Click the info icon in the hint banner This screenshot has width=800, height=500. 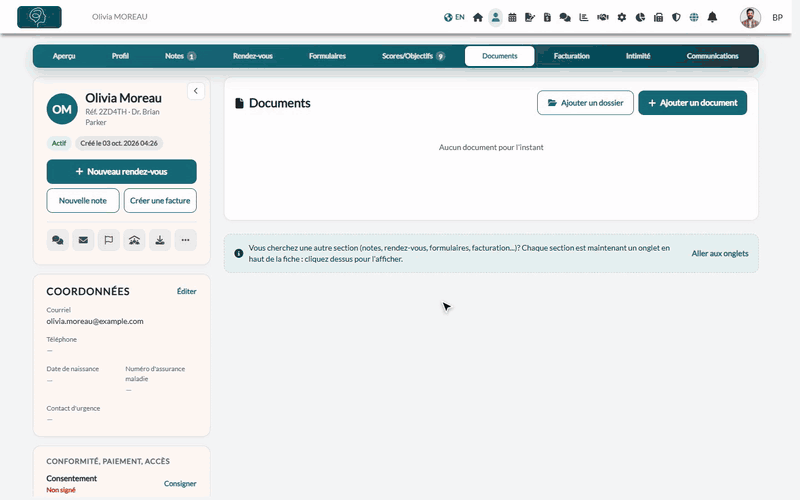tap(238, 253)
